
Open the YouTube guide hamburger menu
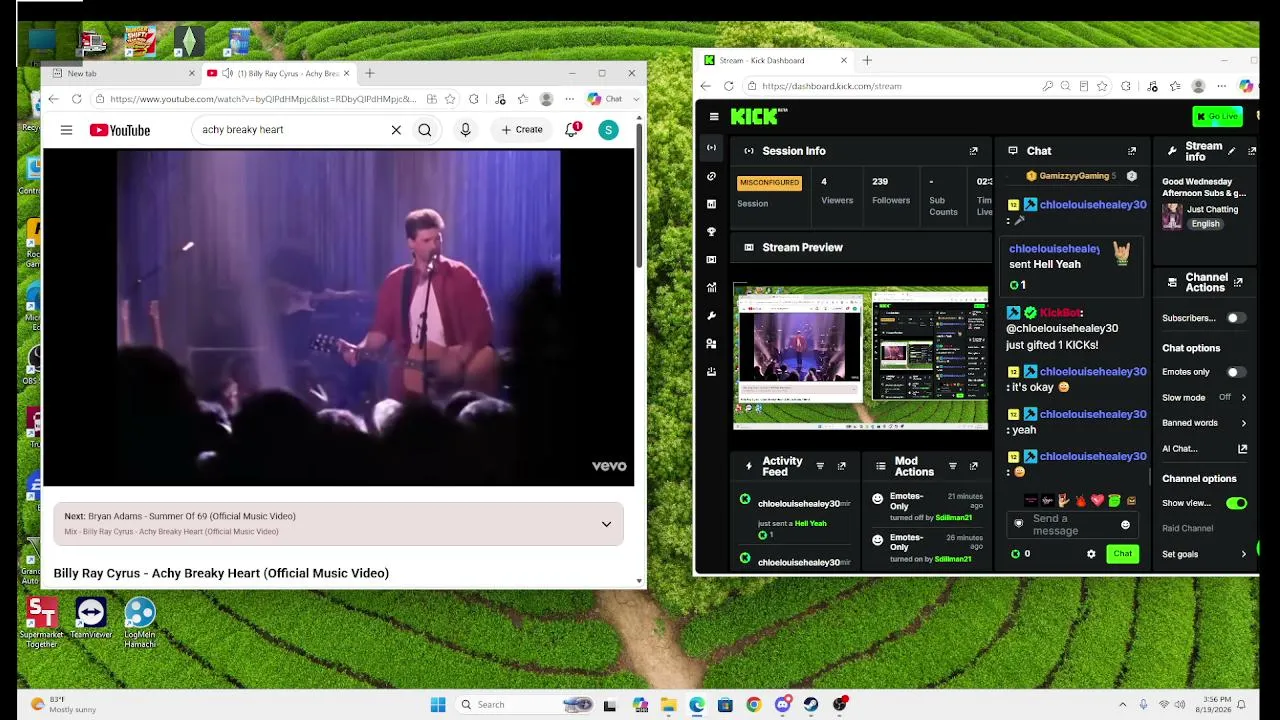(x=66, y=130)
